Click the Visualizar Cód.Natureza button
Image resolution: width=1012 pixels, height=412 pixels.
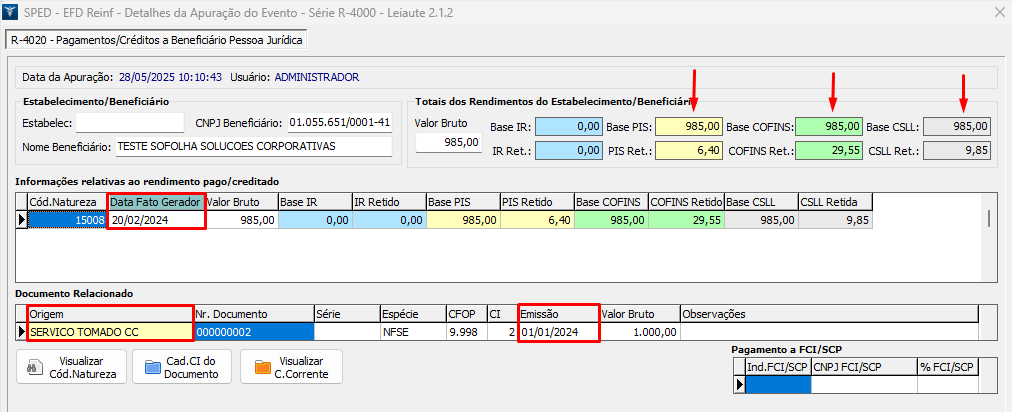pos(72,366)
